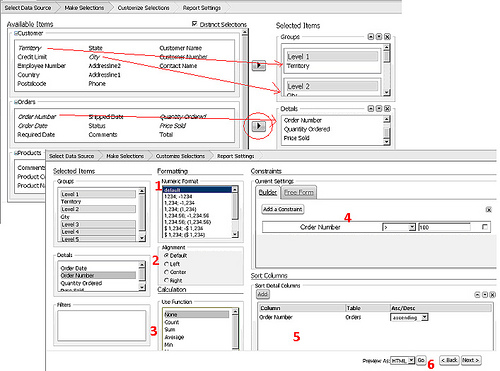Select 'Count' in the Use Function list
Viewport: 500px width, 371px height.
point(172,322)
